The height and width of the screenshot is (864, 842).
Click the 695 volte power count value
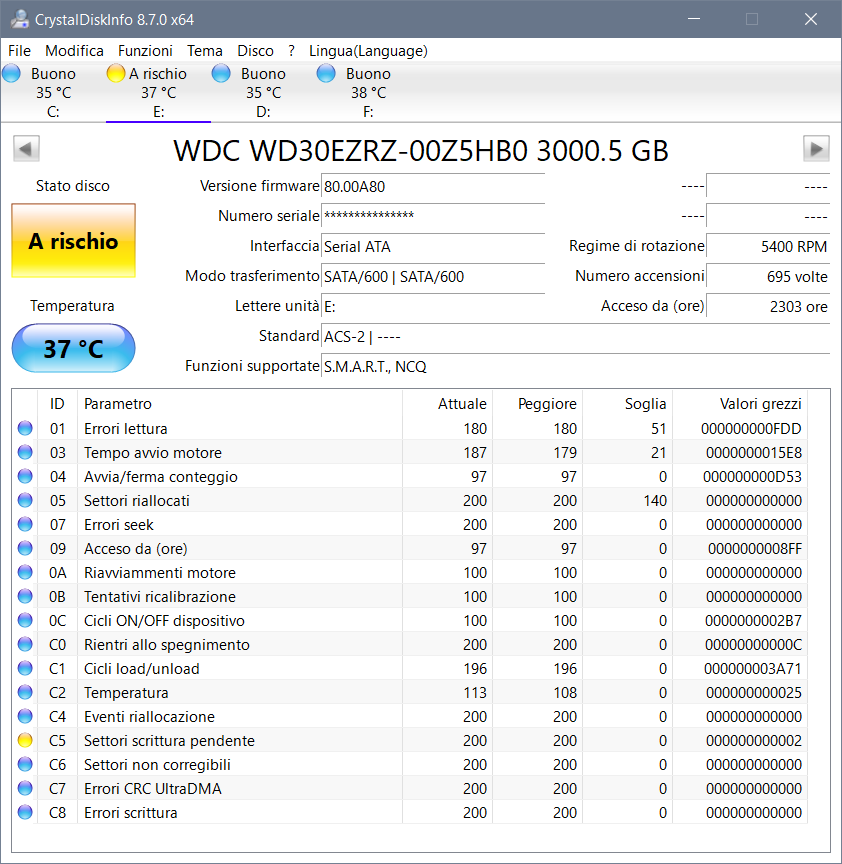(768, 276)
